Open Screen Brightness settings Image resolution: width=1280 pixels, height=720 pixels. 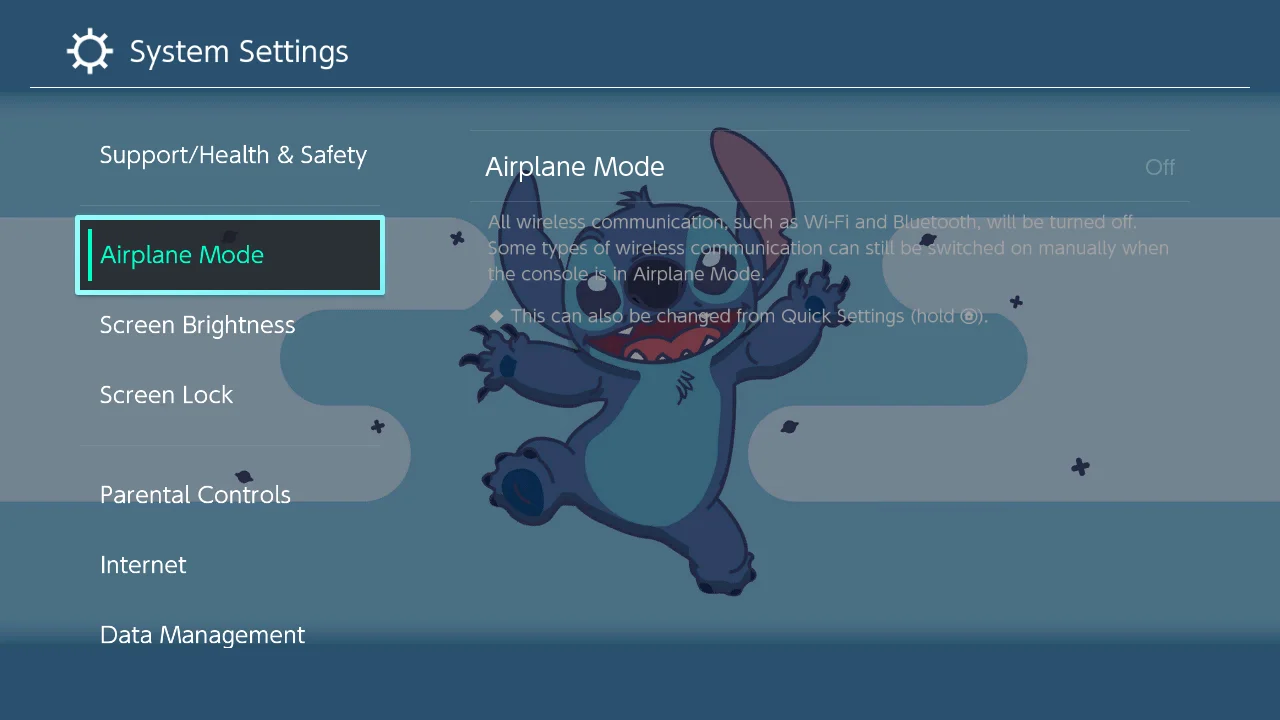pos(197,325)
